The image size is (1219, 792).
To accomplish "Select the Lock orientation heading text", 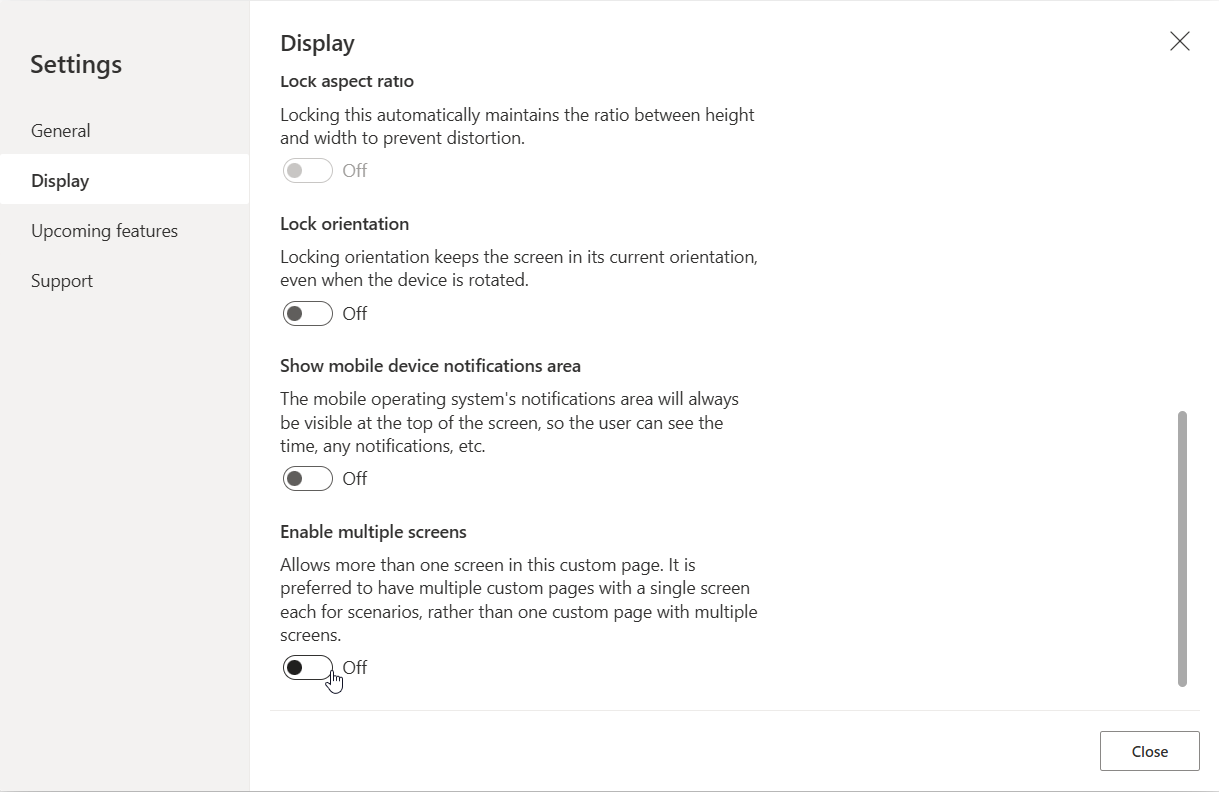I will (345, 223).
